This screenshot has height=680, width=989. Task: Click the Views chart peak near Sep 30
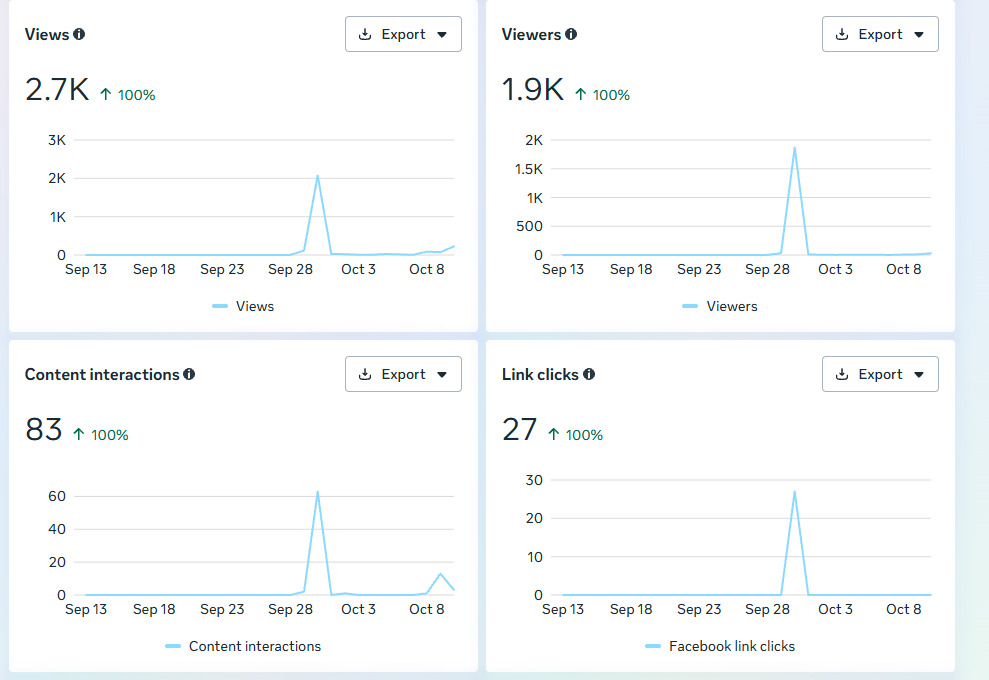[317, 176]
